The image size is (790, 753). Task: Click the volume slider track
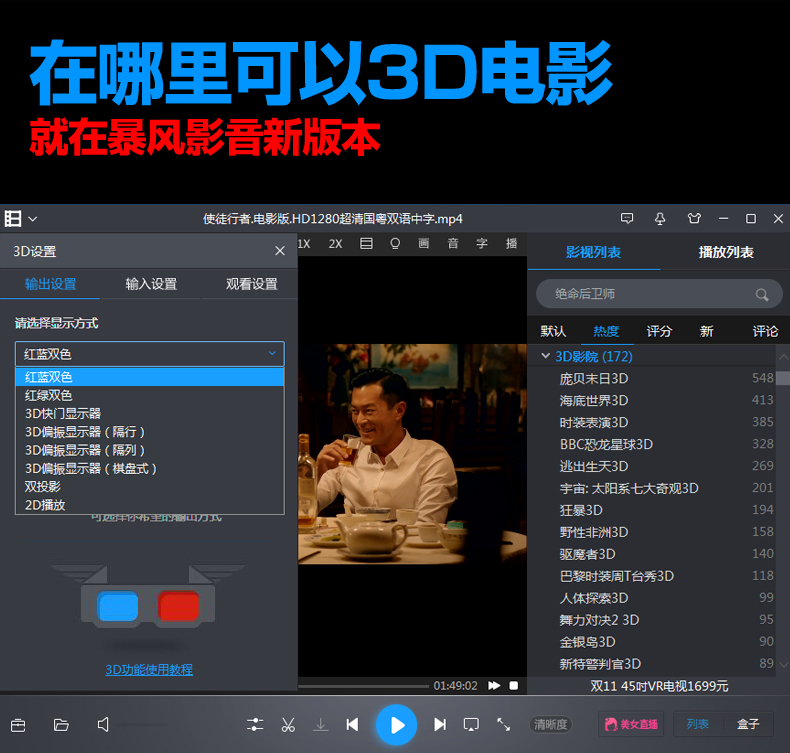tap(142, 725)
